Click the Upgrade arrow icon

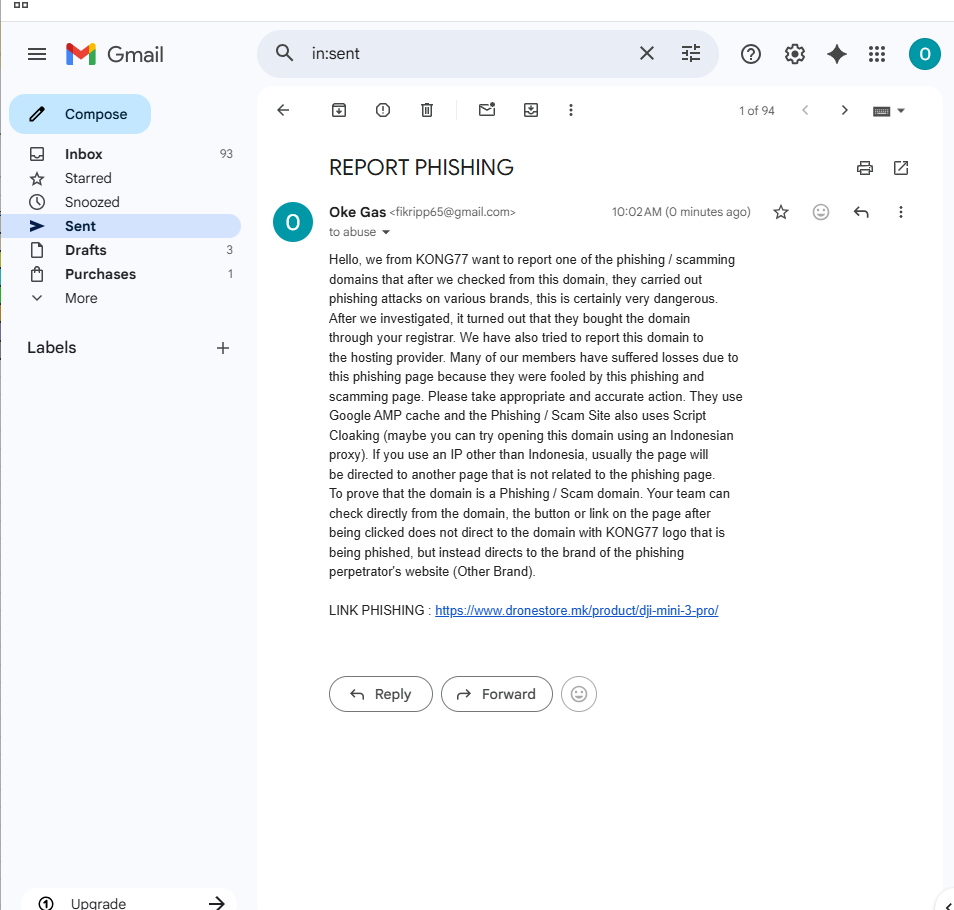(216, 903)
